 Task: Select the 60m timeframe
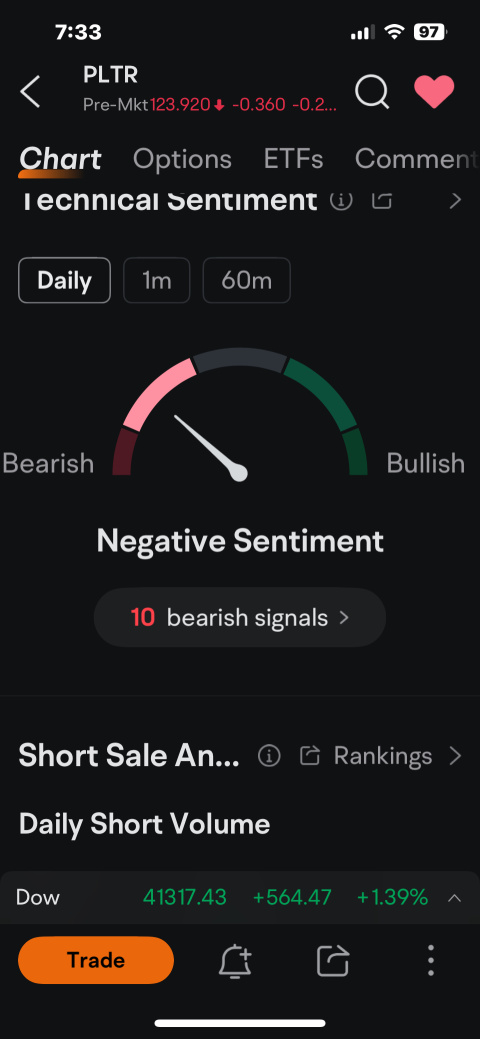point(247,280)
